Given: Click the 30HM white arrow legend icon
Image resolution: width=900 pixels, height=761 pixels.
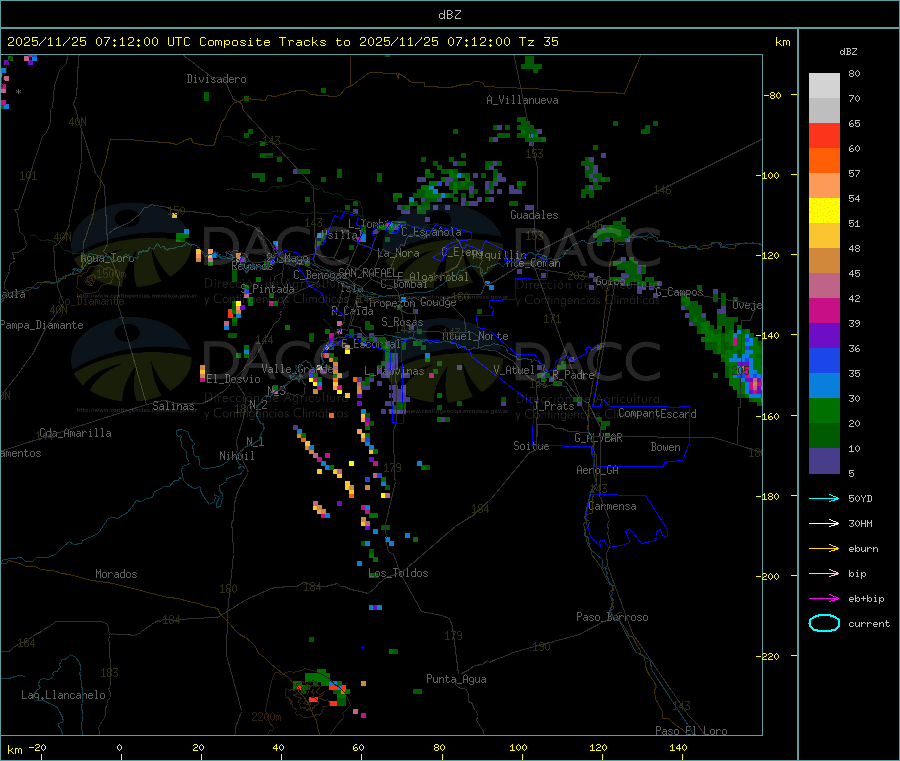Looking at the screenshot, I should (x=824, y=523).
